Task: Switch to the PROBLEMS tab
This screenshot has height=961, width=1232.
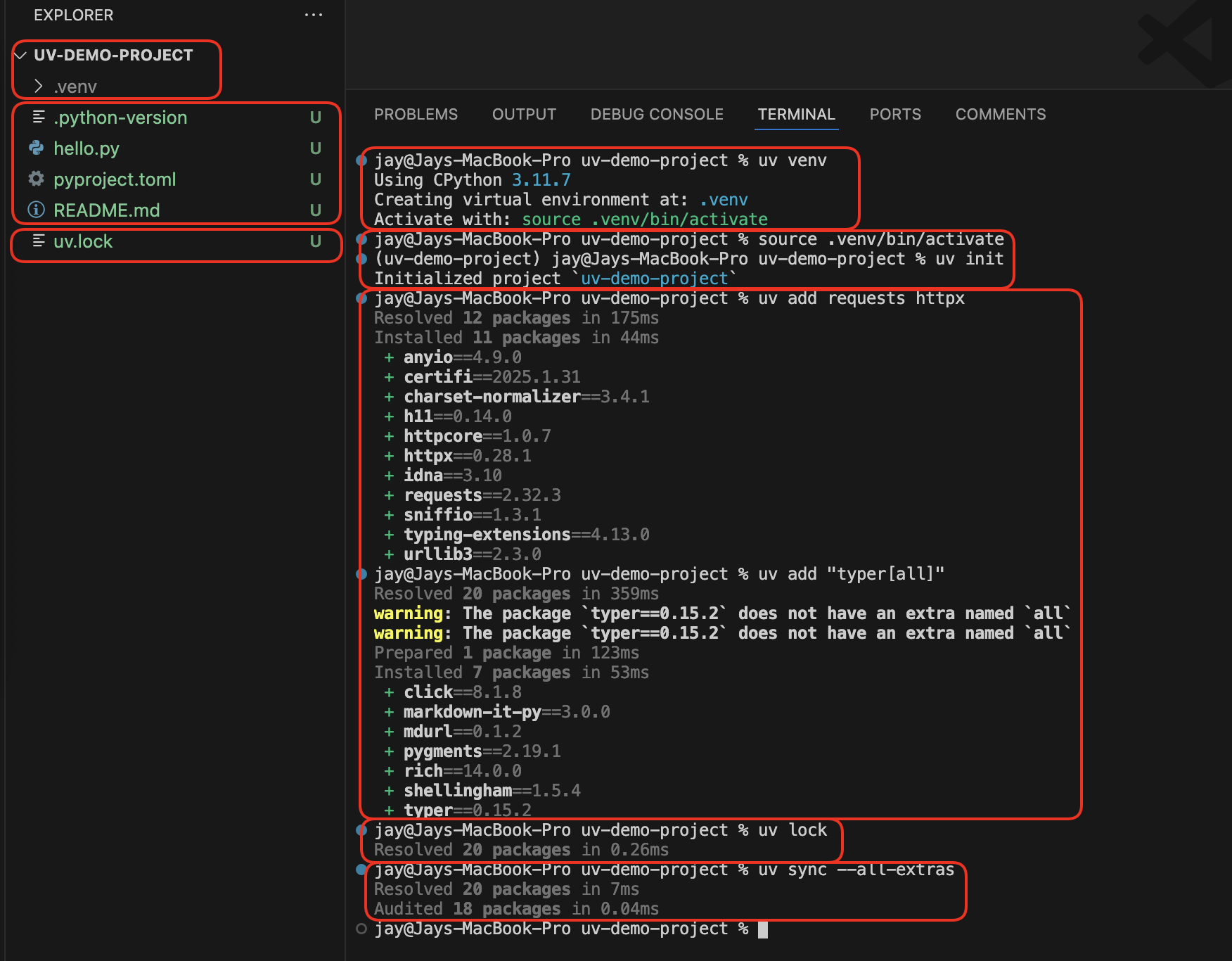Action: point(416,114)
